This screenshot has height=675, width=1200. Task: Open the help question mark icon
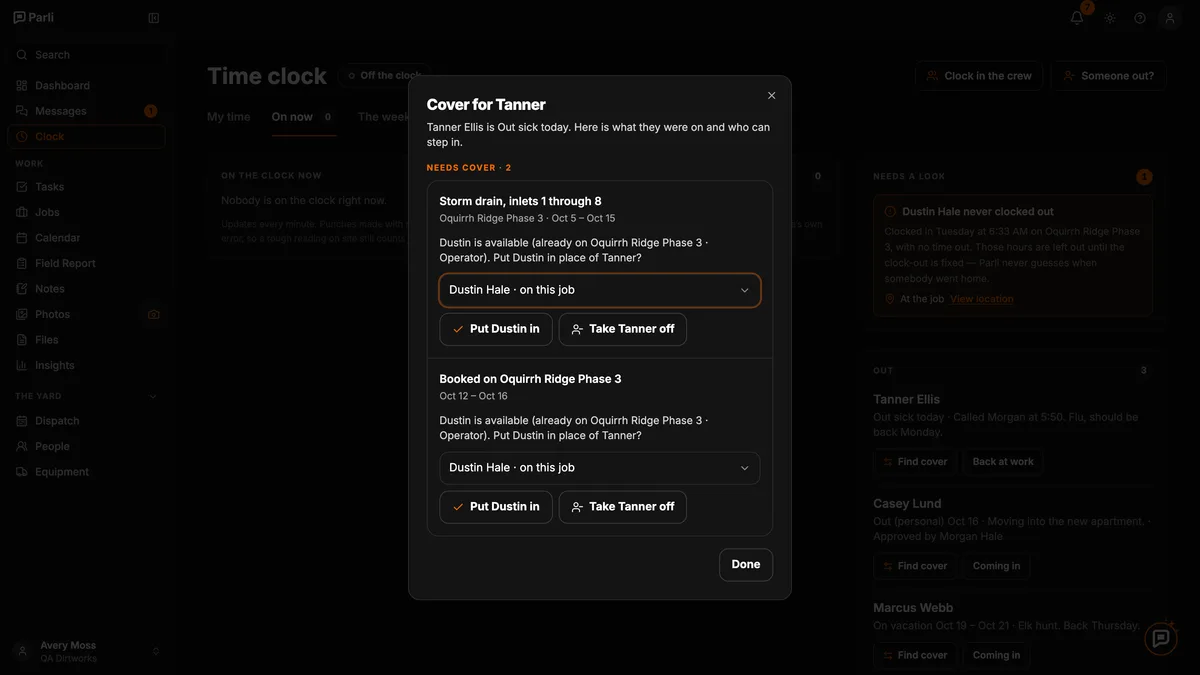tap(1140, 18)
